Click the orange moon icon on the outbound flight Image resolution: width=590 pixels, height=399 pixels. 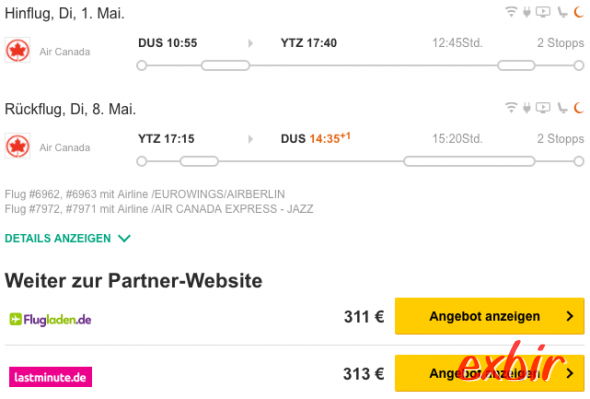(x=579, y=12)
